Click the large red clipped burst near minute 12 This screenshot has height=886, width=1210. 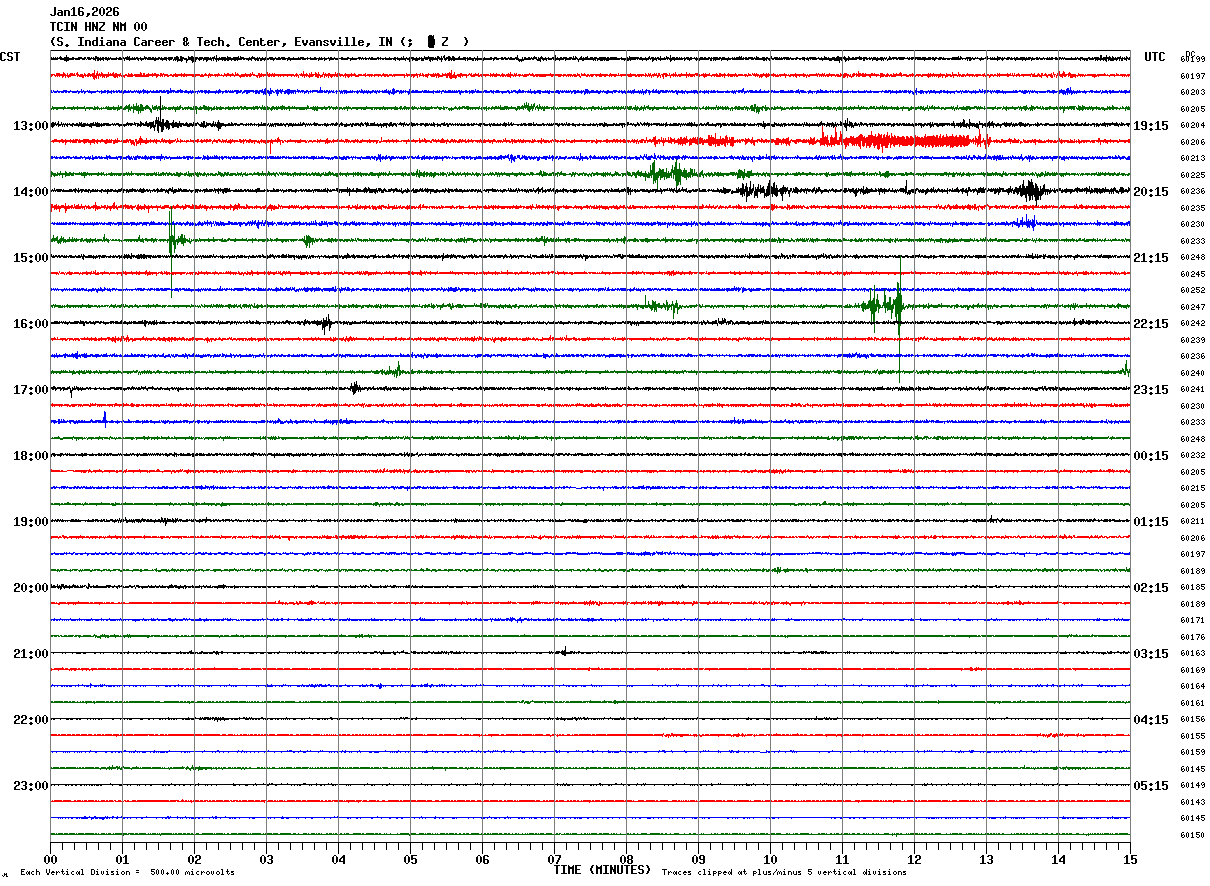click(905, 141)
